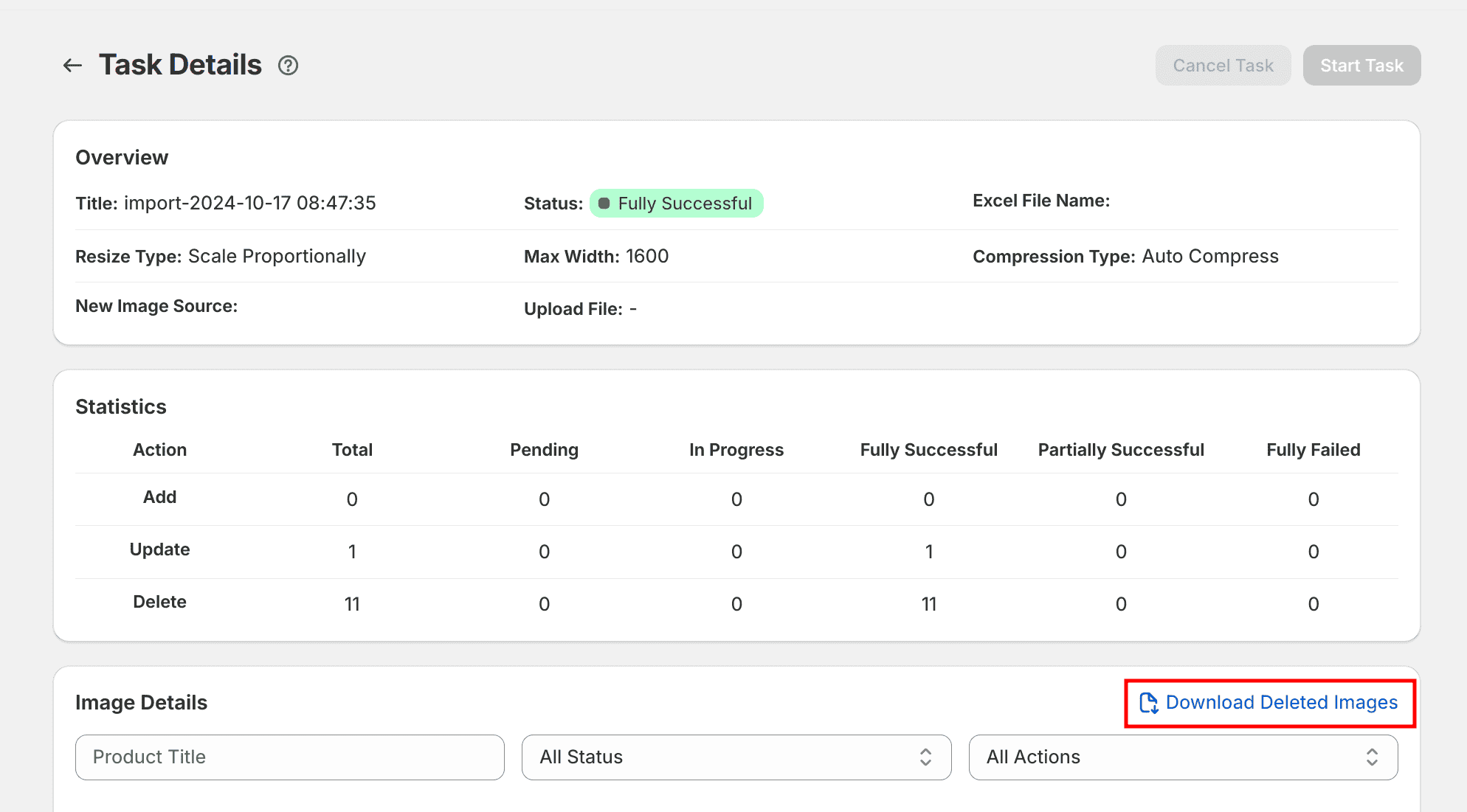Click the Delete row label
The image size is (1467, 812).
click(x=159, y=602)
